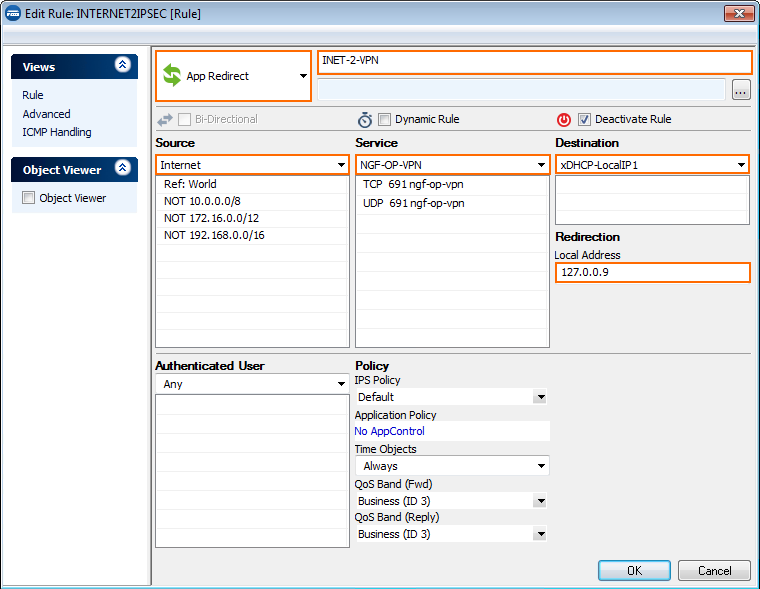Click the No AppControl link

coord(390,431)
